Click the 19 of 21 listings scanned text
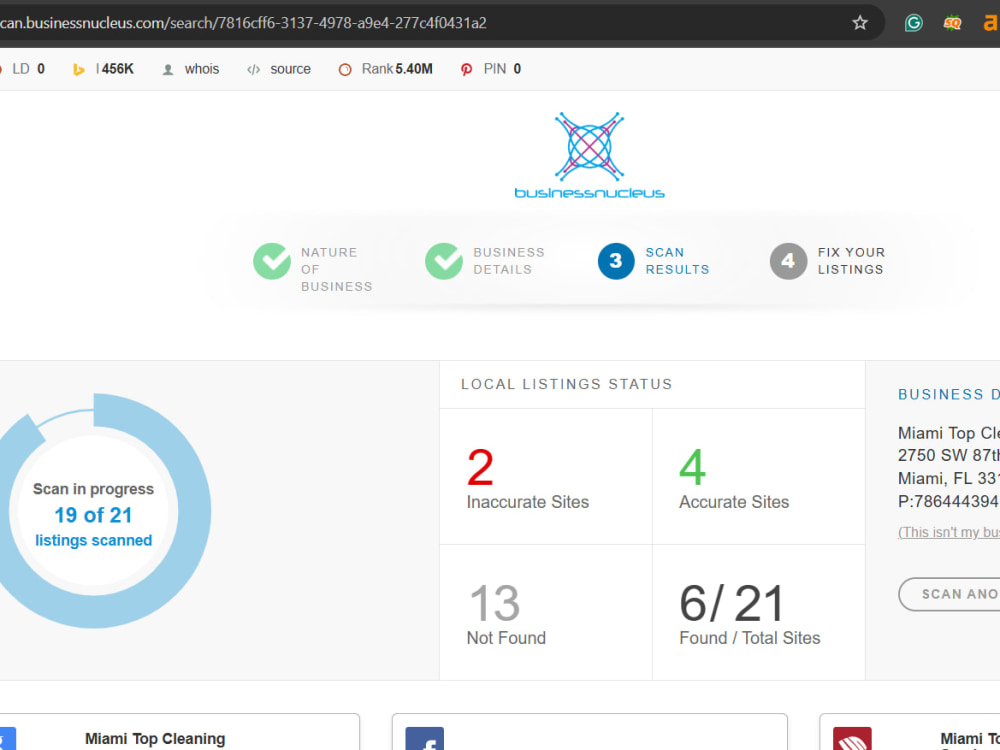Image resolution: width=1000 pixels, height=750 pixels. click(x=93, y=527)
